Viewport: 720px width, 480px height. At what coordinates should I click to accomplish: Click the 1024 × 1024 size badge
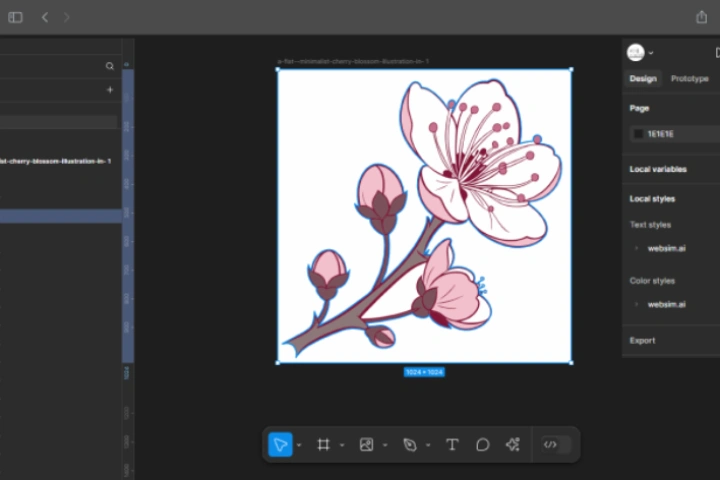(424, 372)
